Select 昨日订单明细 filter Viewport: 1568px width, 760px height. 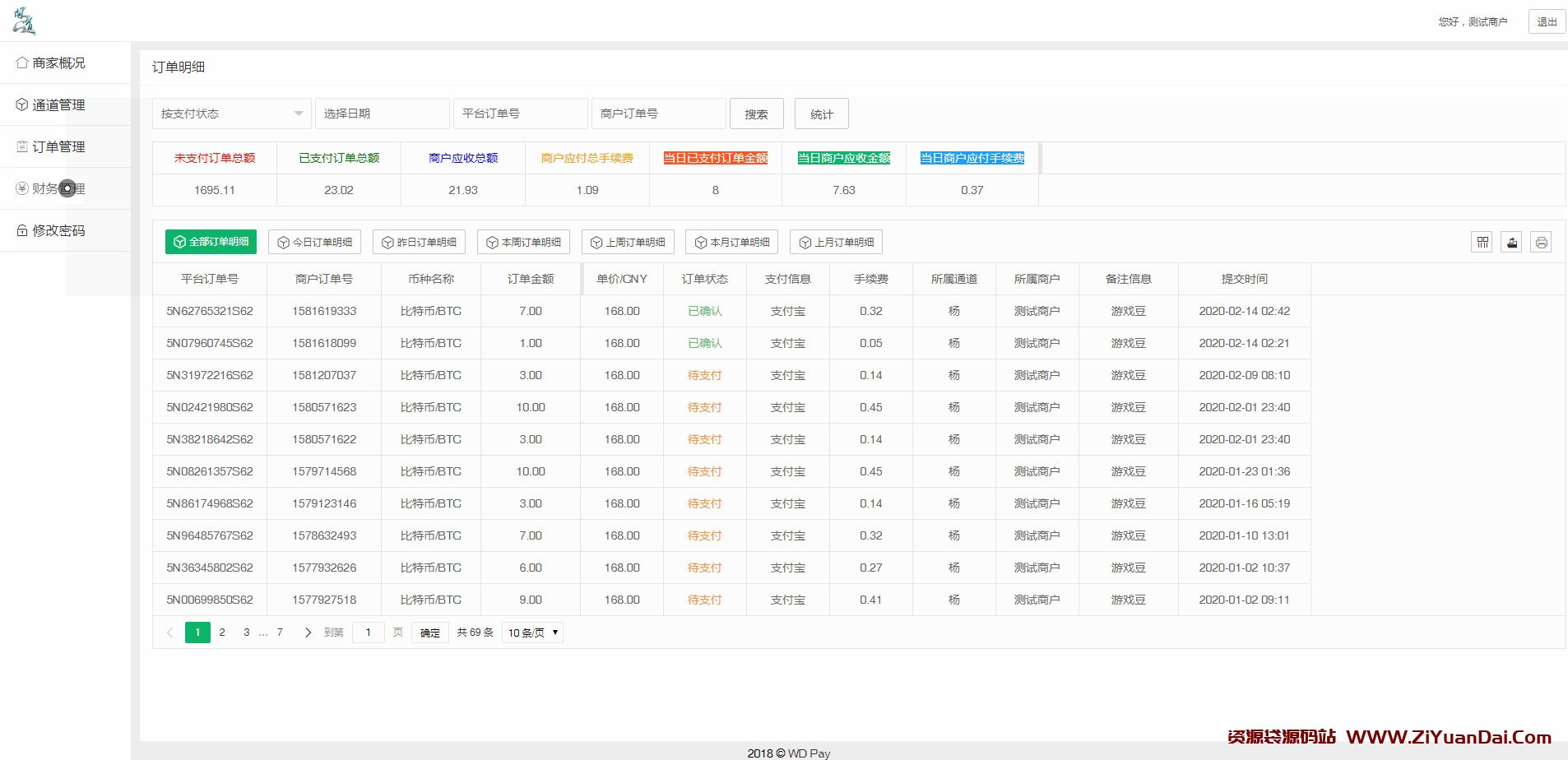(x=419, y=242)
